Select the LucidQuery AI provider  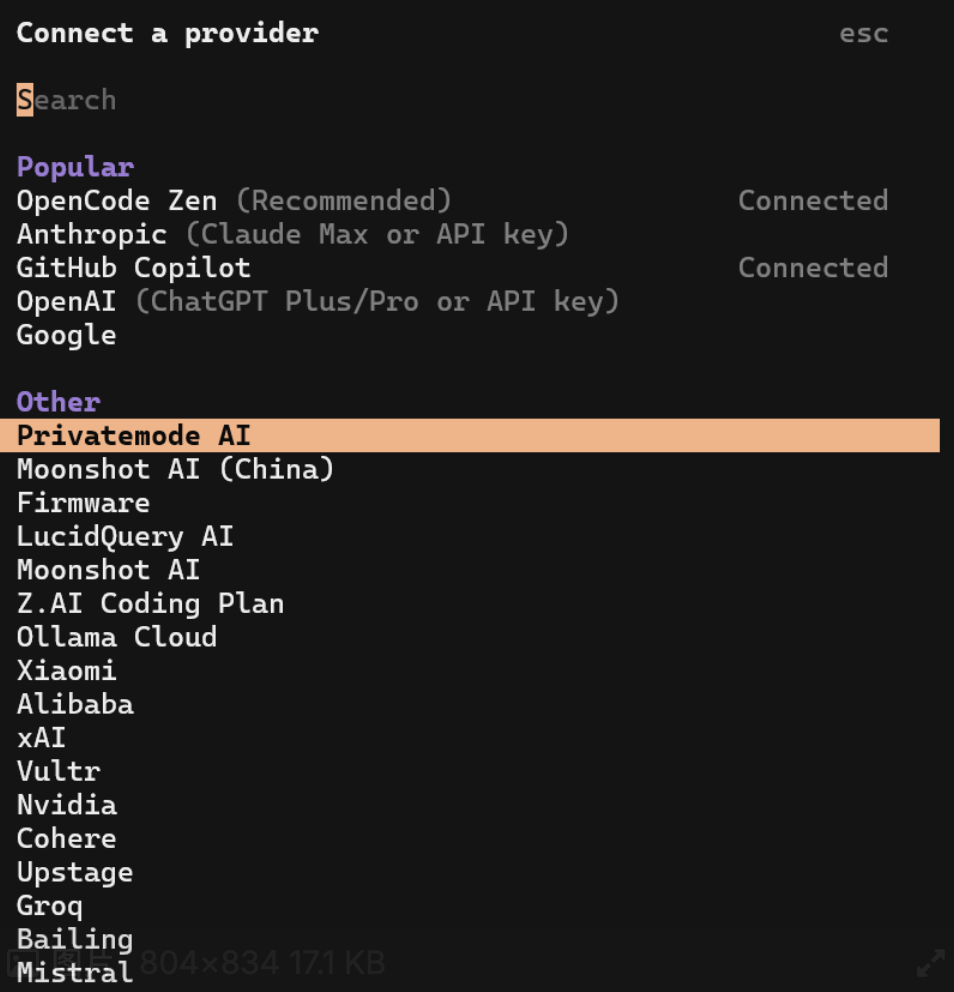point(125,536)
